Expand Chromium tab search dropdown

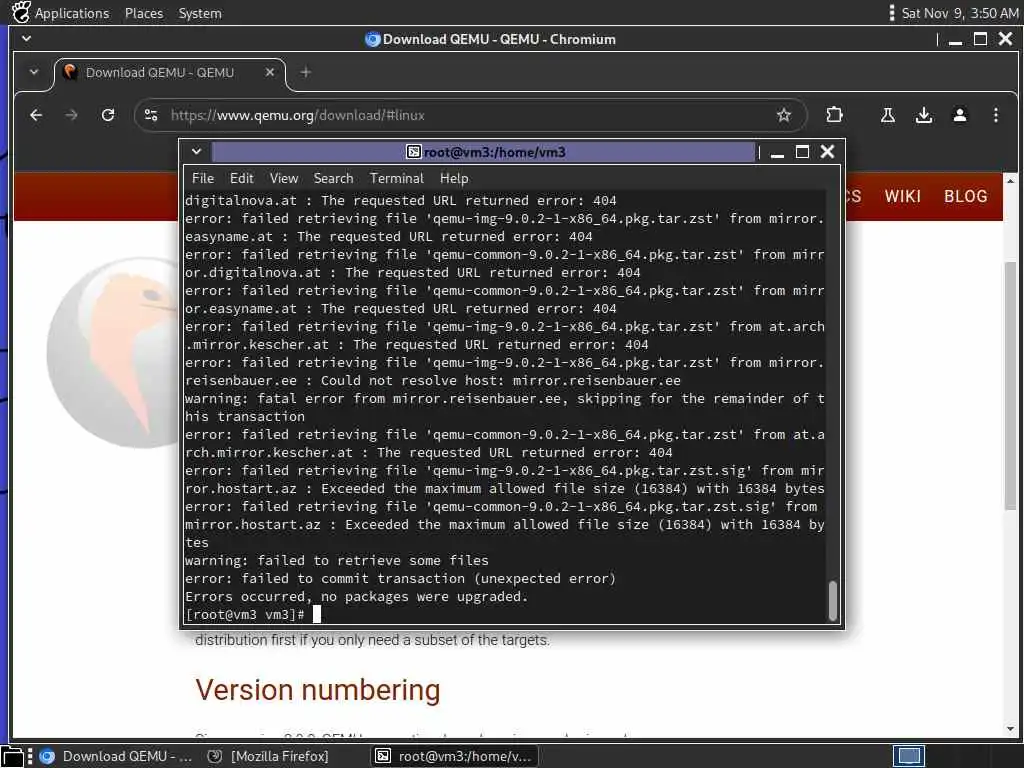coord(34,72)
